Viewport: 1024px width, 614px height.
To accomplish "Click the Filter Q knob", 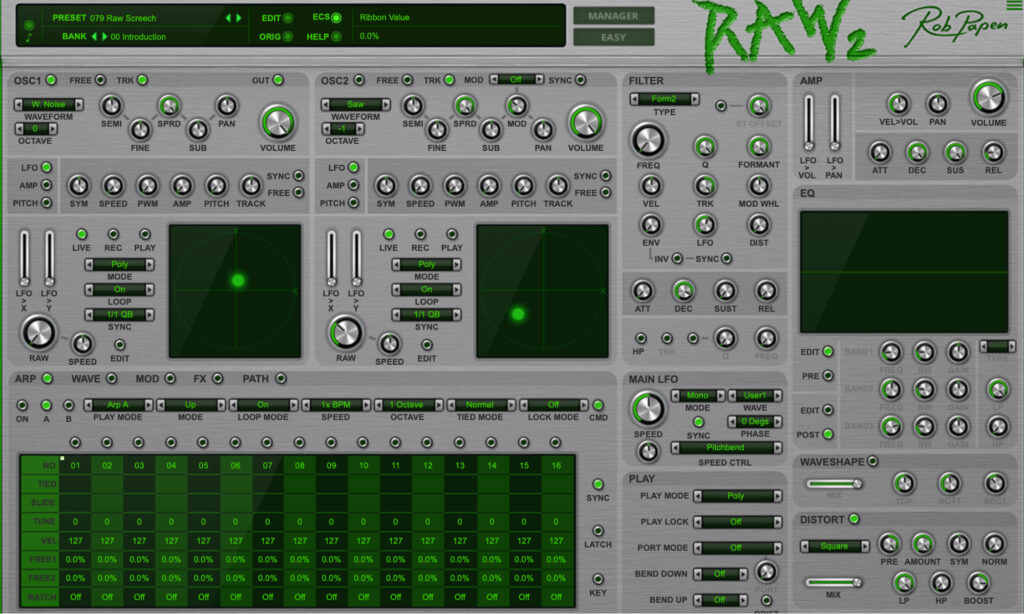I will pos(705,147).
